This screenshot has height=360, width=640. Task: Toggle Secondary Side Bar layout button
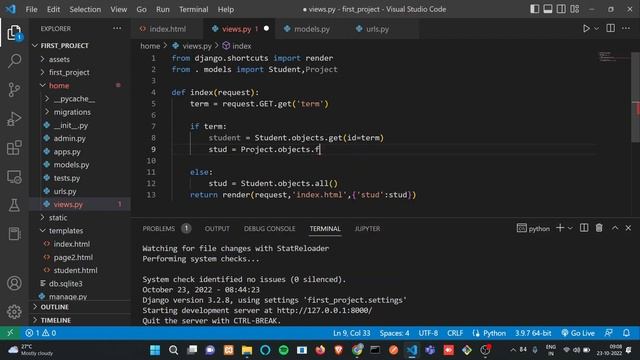(561, 9)
